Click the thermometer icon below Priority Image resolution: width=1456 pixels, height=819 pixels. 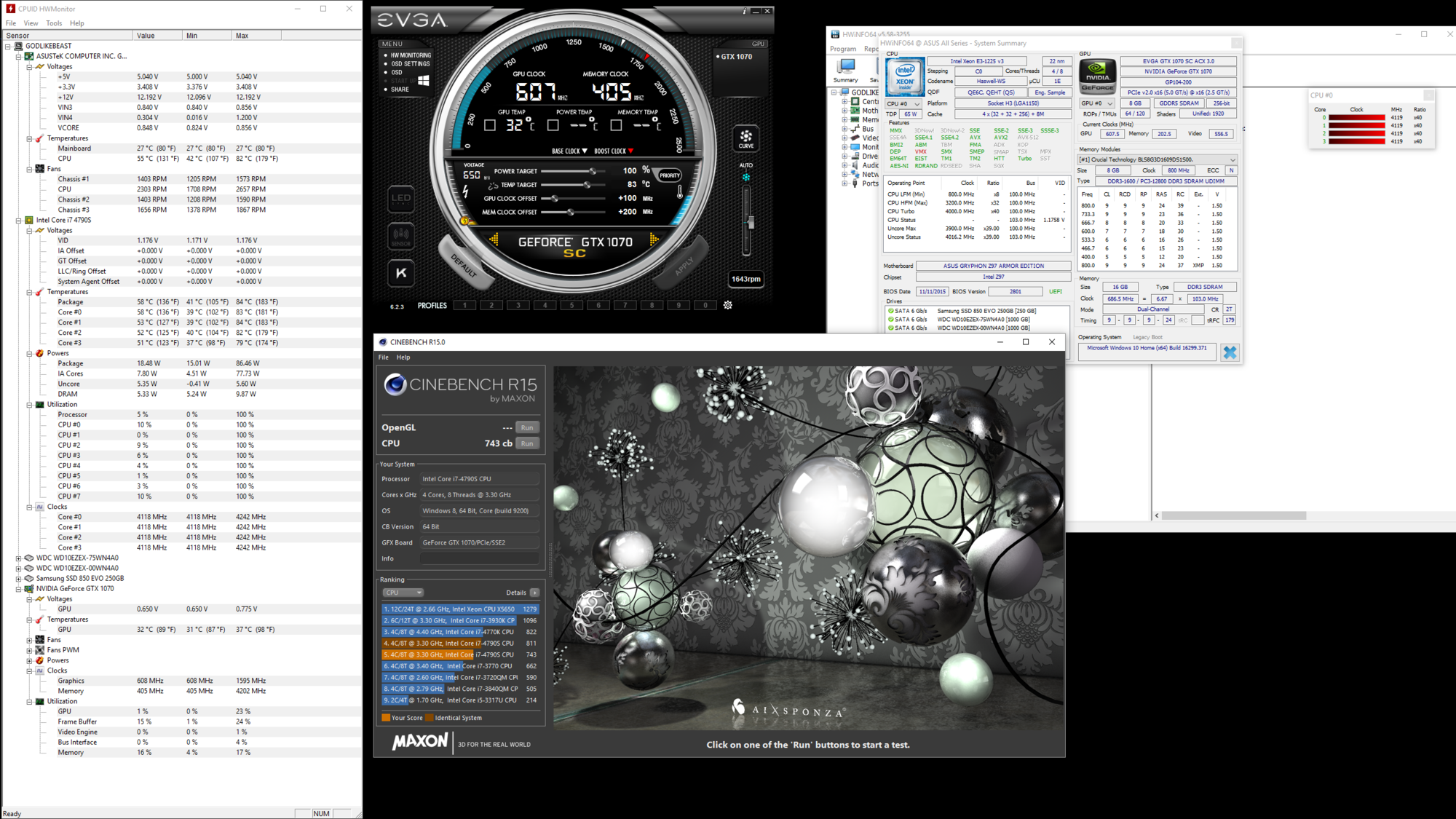click(x=680, y=191)
